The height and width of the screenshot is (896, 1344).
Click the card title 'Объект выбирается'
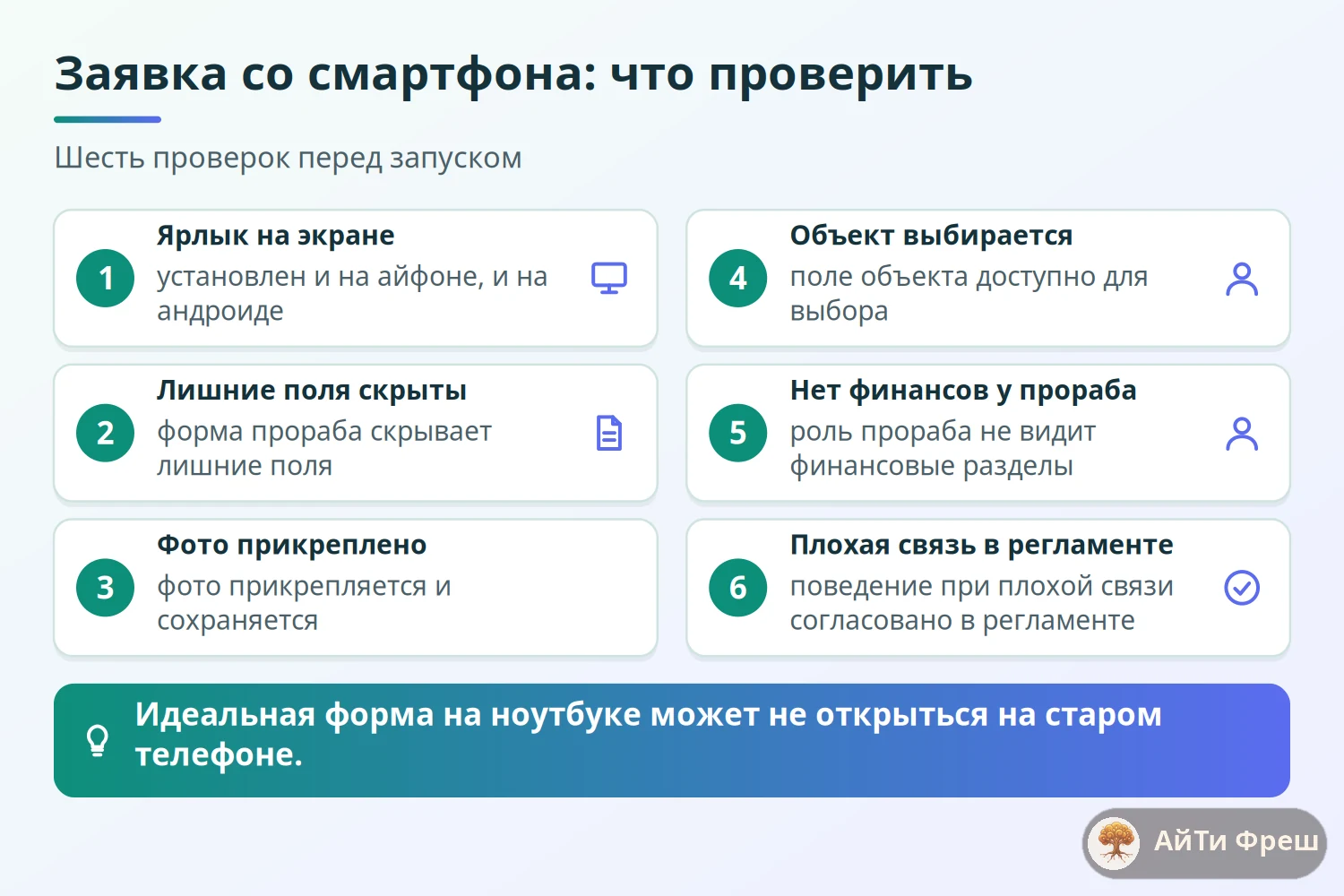point(931,236)
